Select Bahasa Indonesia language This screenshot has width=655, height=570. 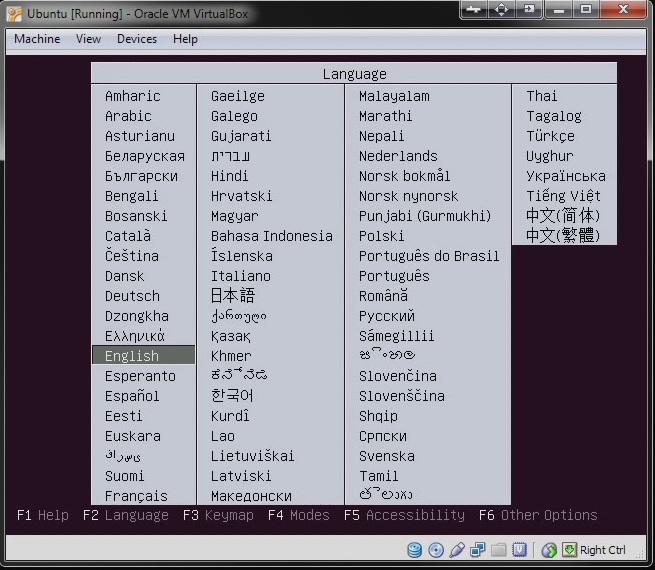pyautogui.click(x=272, y=236)
